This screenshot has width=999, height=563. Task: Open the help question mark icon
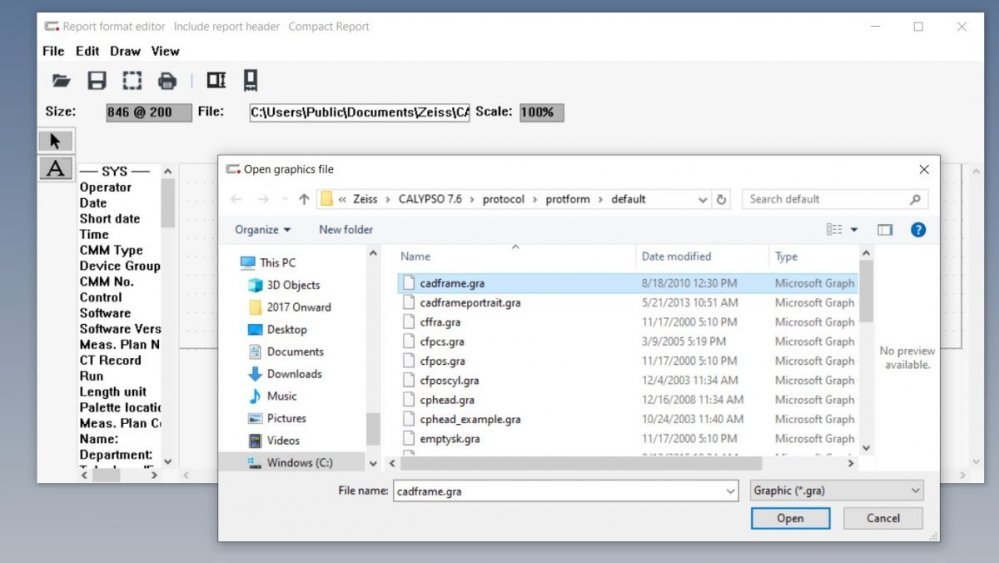[x=918, y=230]
